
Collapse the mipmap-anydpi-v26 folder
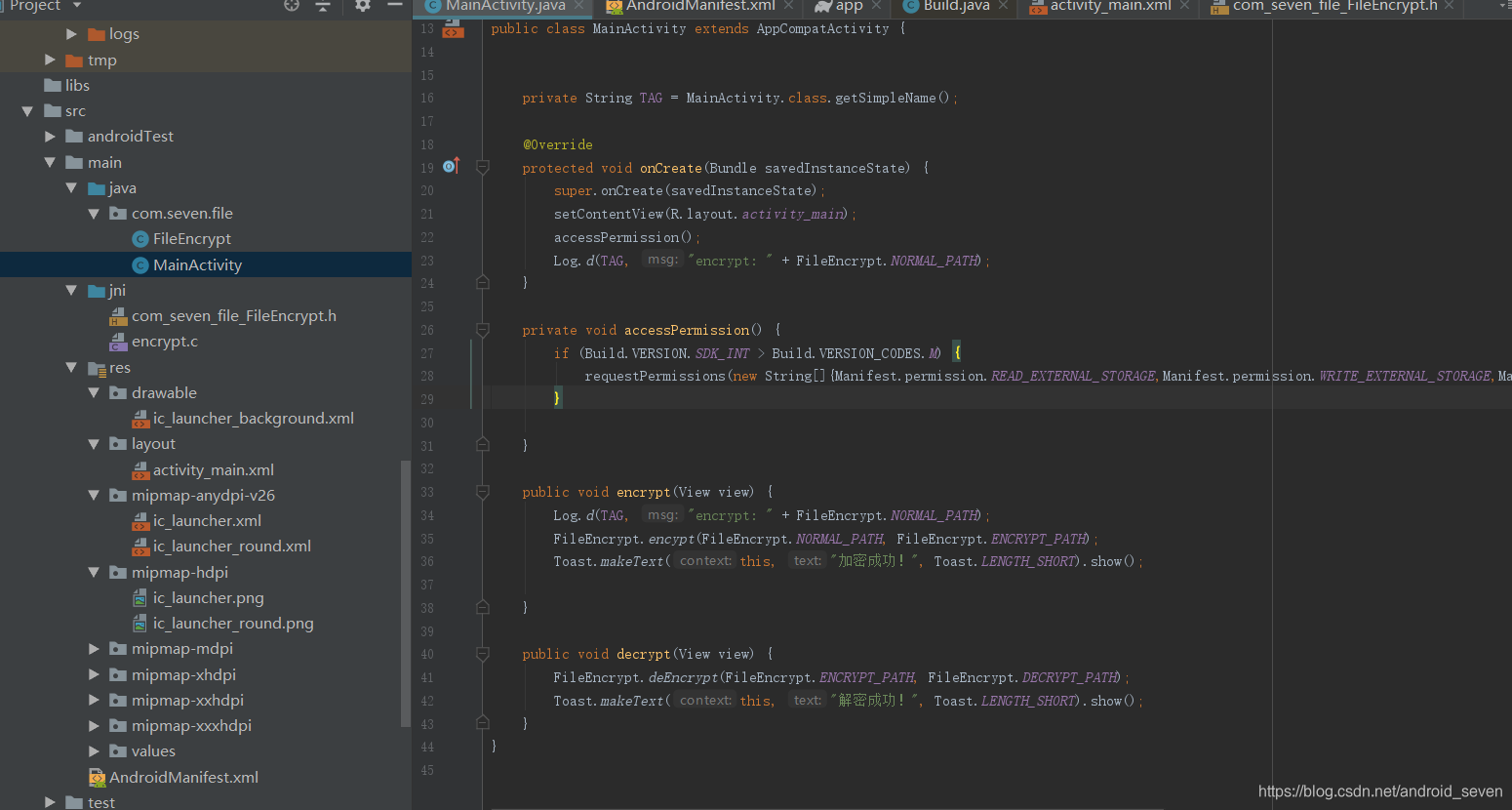(x=94, y=495)
